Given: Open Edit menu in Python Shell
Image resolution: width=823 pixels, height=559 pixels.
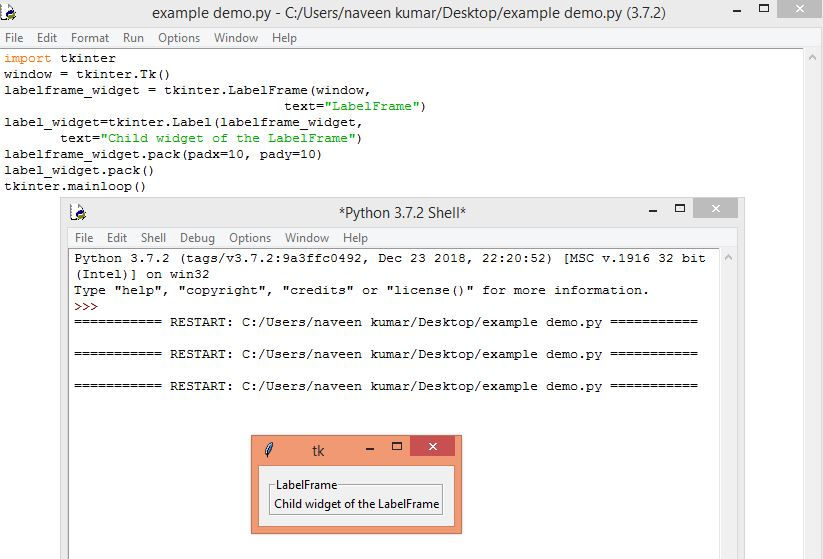Looking at the screenshot, I should tap(117, 238).
